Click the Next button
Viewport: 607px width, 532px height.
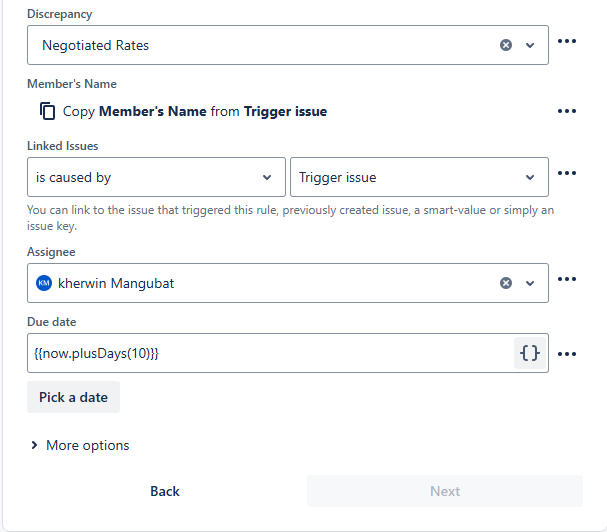445,491
